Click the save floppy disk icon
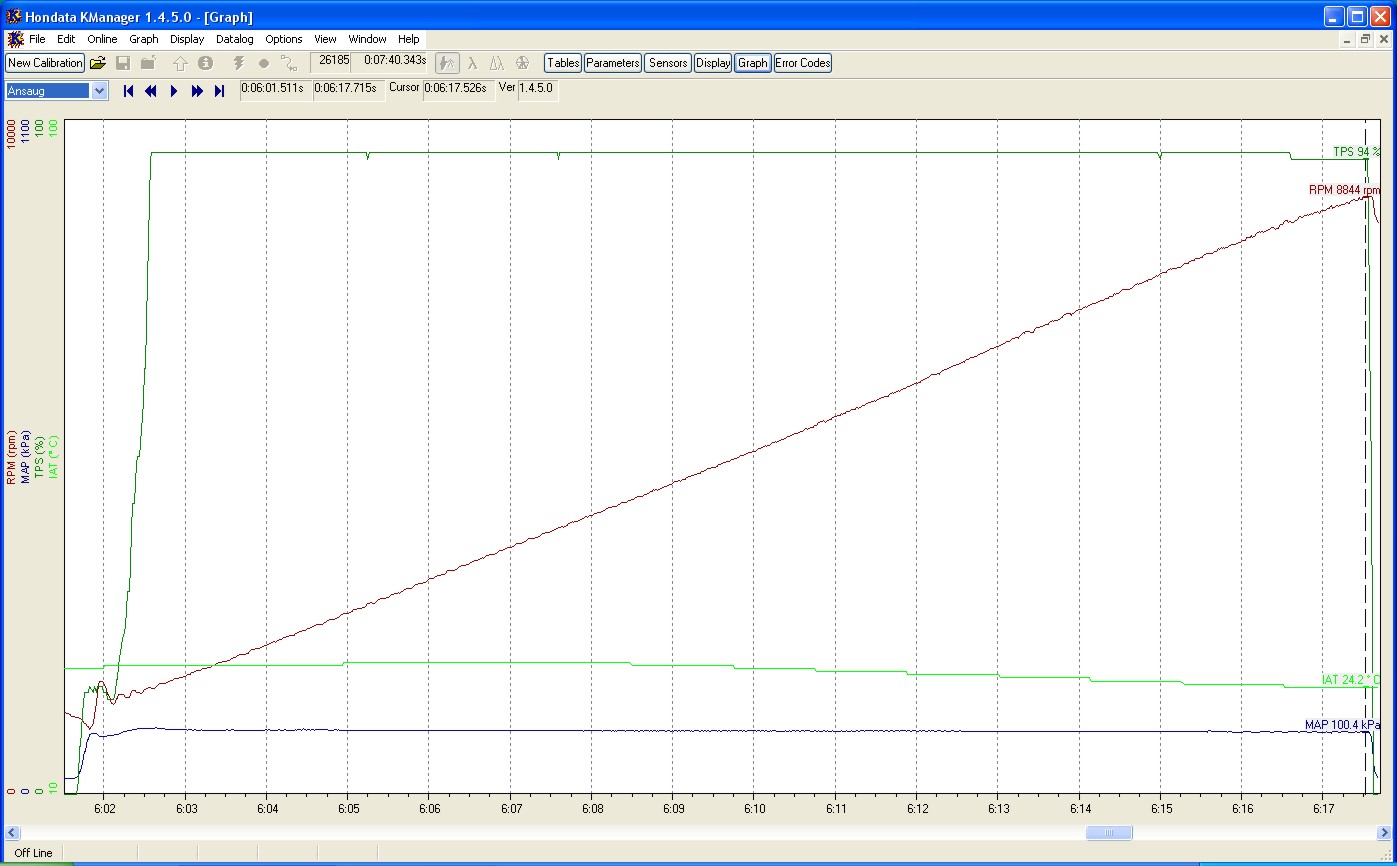The image size is (1397, 866). pos(123,63)
